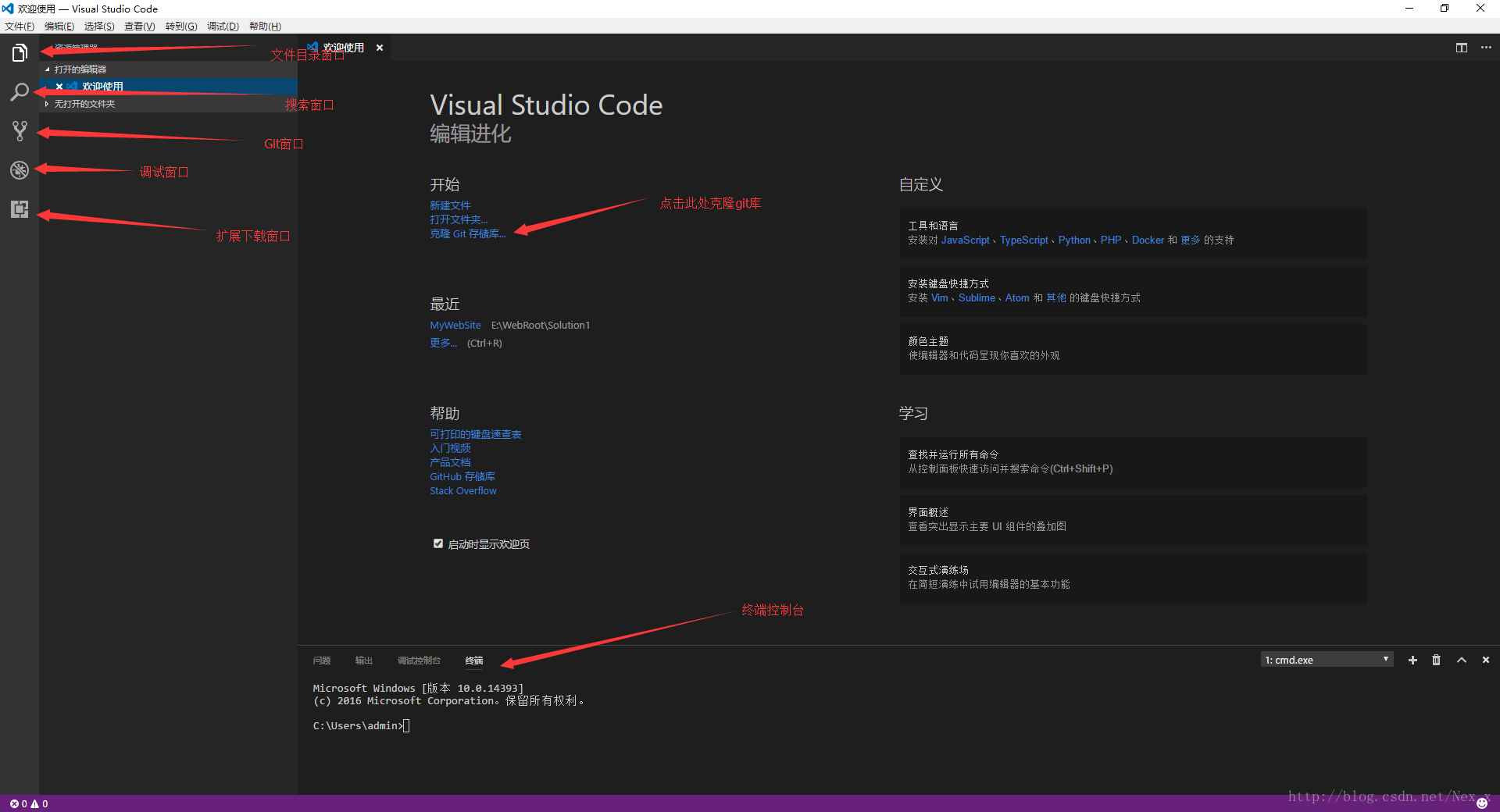The height and width of the screenshot is (812, 1500).
Task: Select the 欢迎使用 editor tab
Action: click(x=344, y=48)
